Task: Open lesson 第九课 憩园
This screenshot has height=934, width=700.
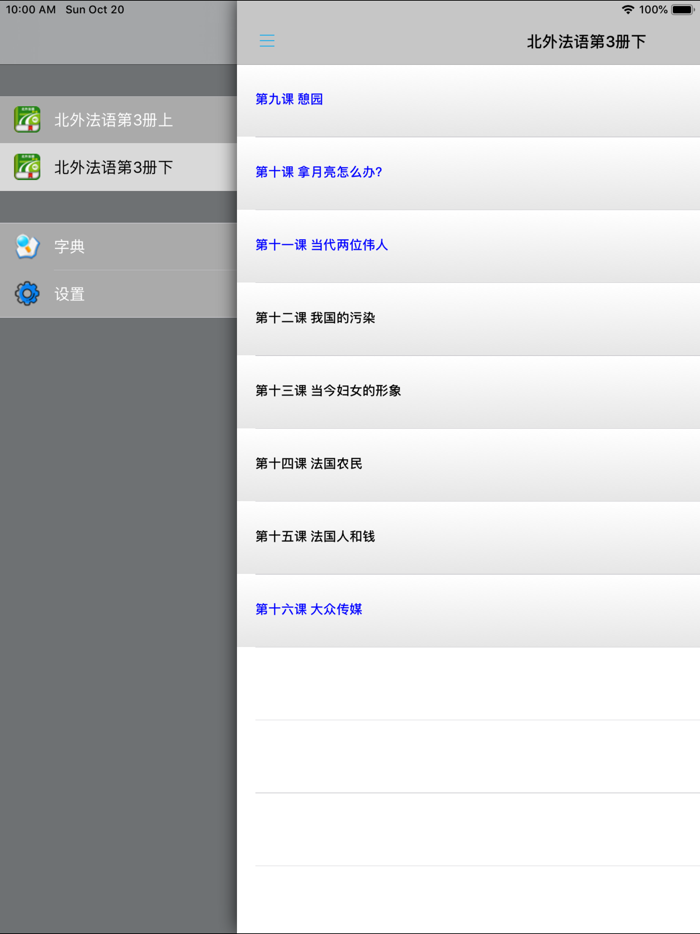Action: pyautogui.click(x=289, y=99)
